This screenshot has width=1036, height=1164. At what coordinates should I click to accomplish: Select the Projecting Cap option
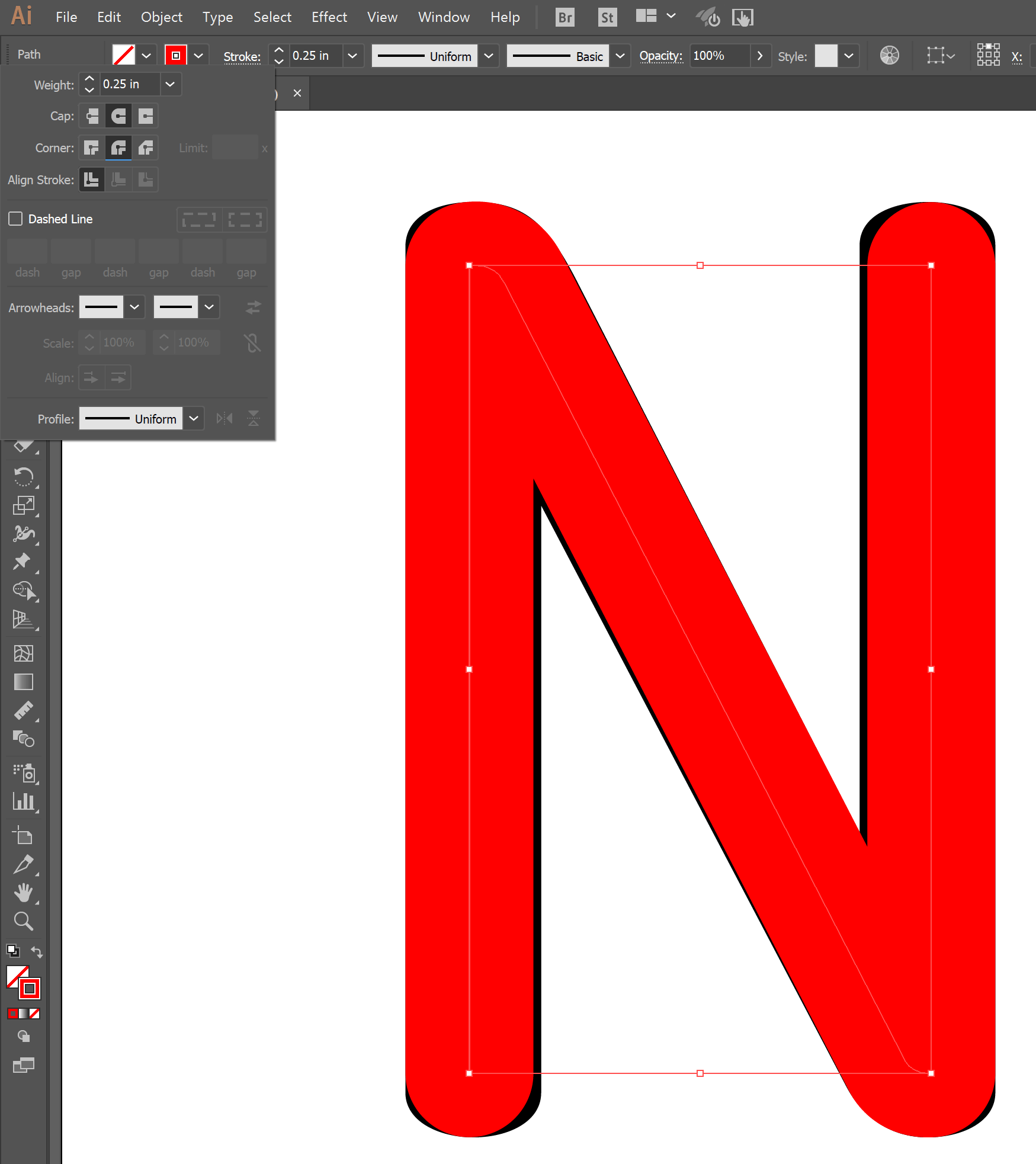(146, 116)
